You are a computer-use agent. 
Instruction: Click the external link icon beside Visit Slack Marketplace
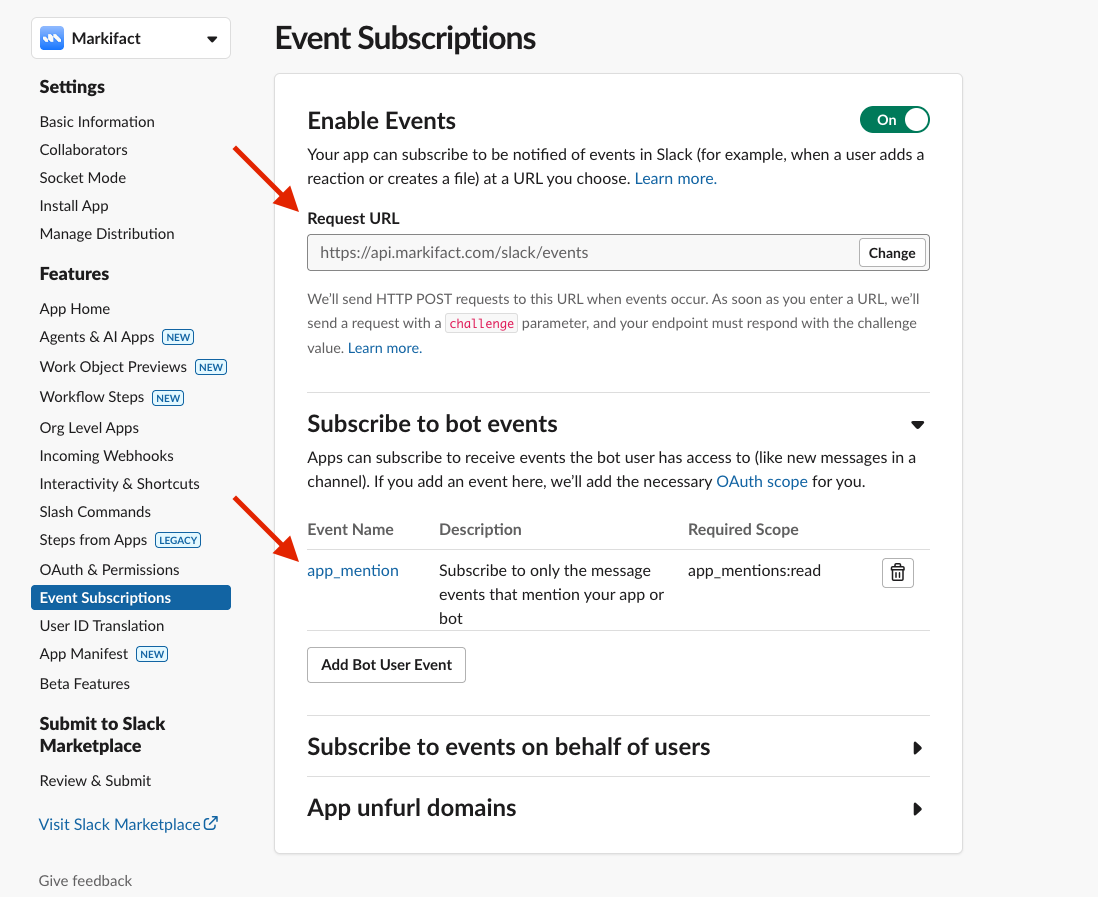(x=209, y=823)
